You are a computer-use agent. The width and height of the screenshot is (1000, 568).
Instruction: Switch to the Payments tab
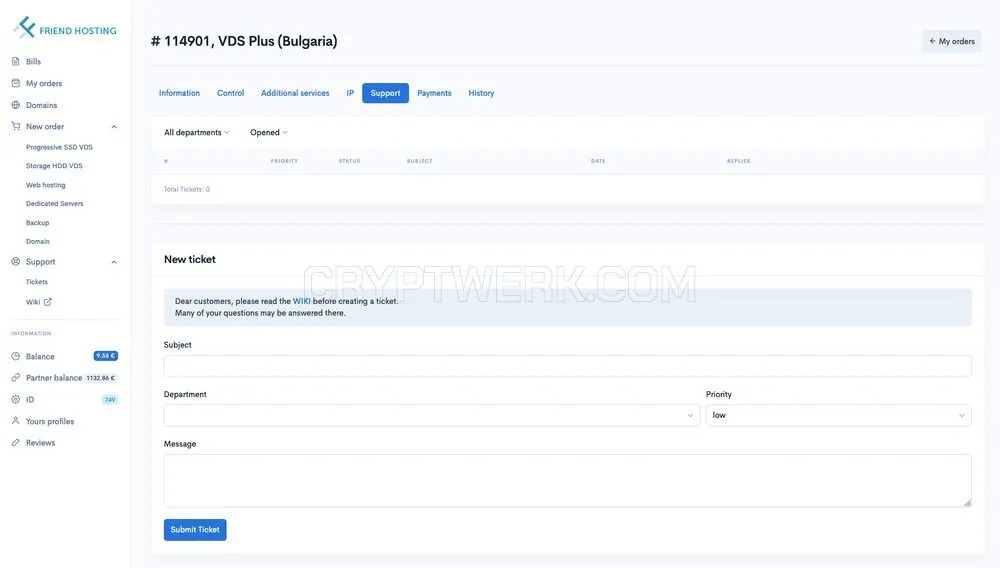(x=434, y=93)
